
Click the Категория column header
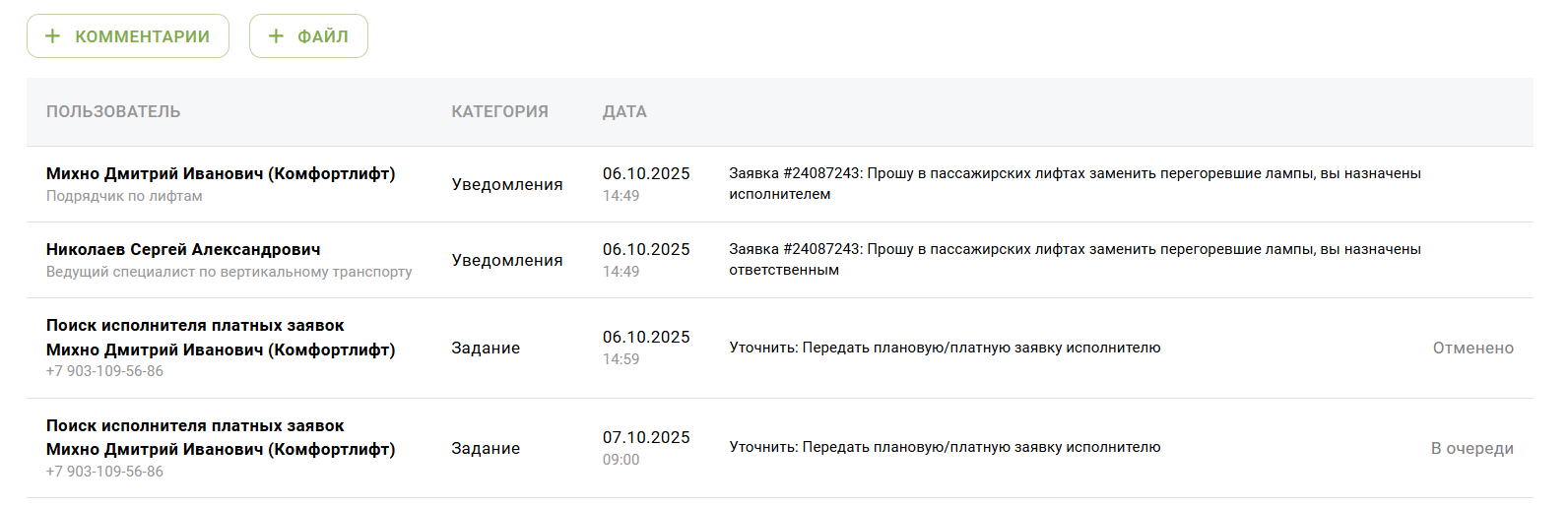tap(499, 112)
